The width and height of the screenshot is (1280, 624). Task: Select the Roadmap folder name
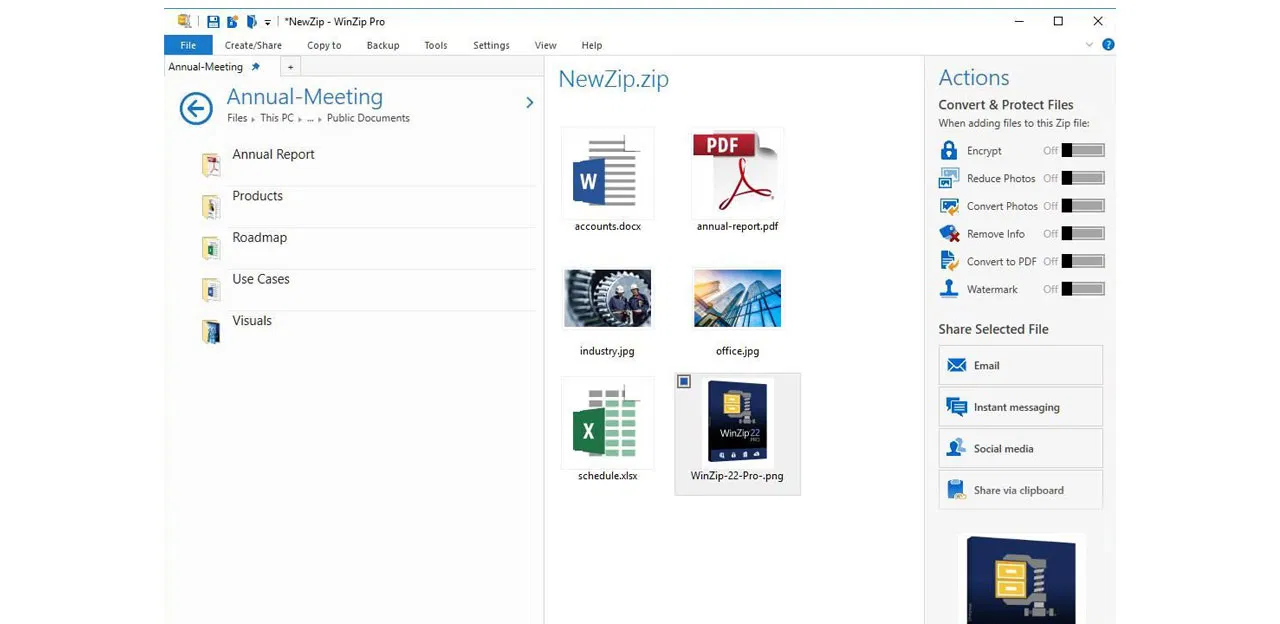coord(259,238)
